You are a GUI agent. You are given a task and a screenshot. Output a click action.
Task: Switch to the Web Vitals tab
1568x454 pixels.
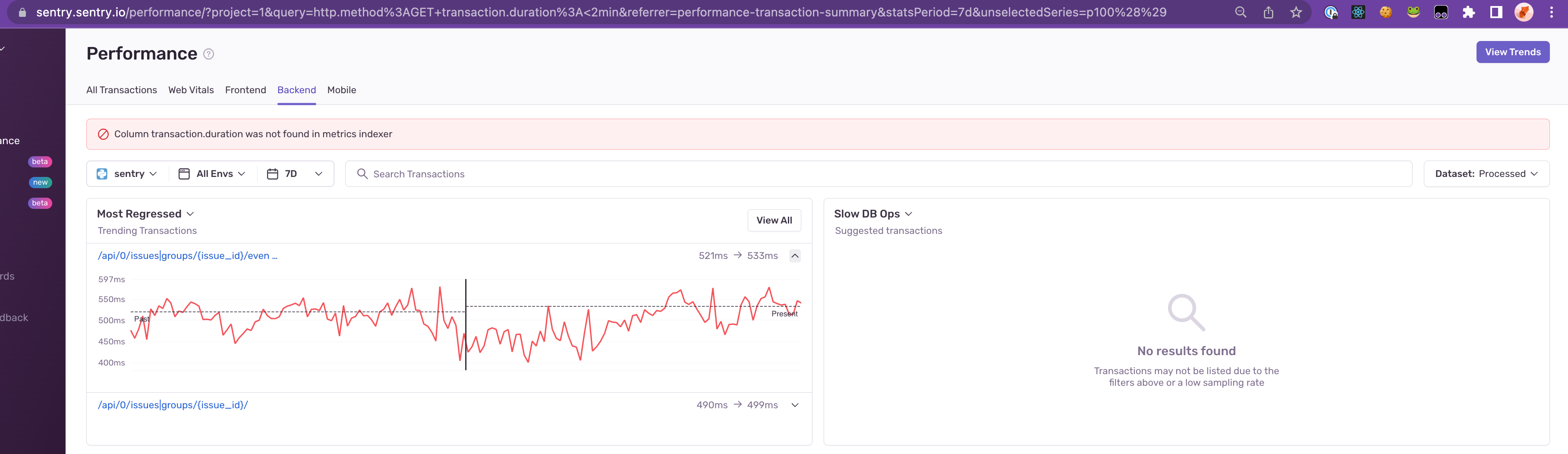click(x=191, y=90)
